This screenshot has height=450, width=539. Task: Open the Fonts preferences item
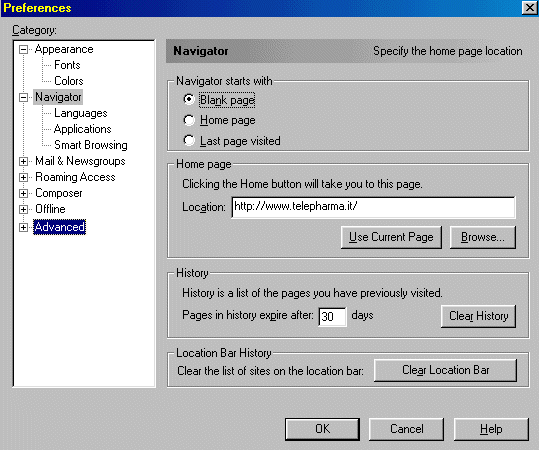[x=67, y=65]
